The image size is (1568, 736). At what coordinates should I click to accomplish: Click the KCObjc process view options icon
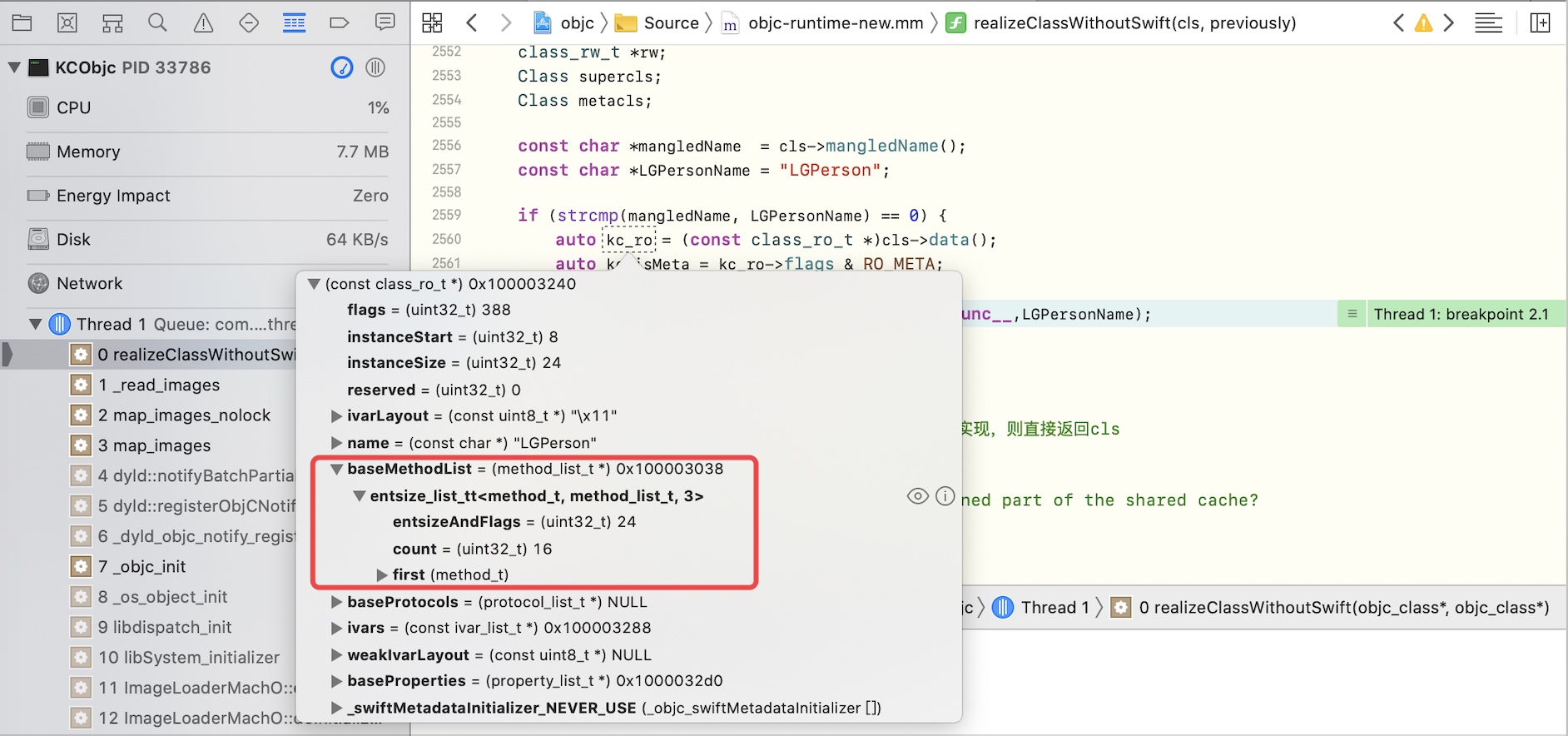[x=375, y=67]
